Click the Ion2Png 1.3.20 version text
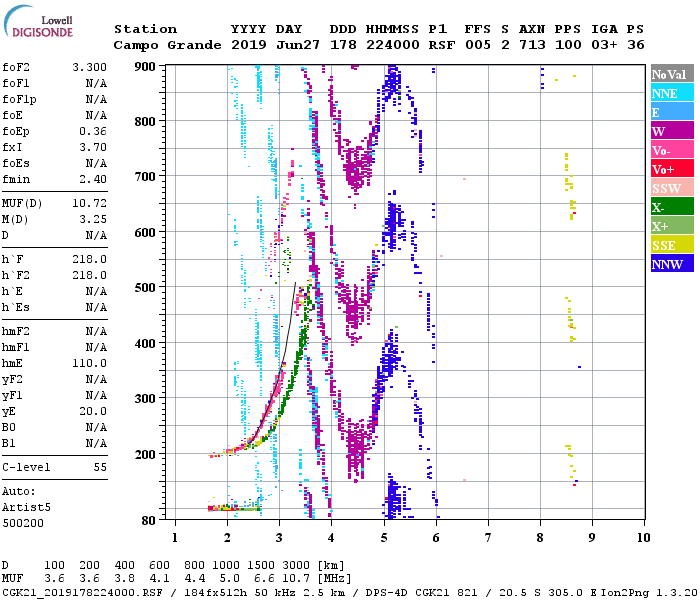The image size is (700, 600). pos(650,593)
